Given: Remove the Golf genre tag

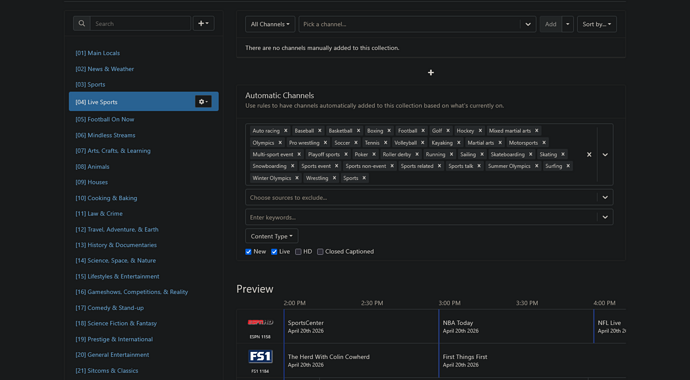Looking at the screenshot, I should pyautogui.click(x=448, y=131).
